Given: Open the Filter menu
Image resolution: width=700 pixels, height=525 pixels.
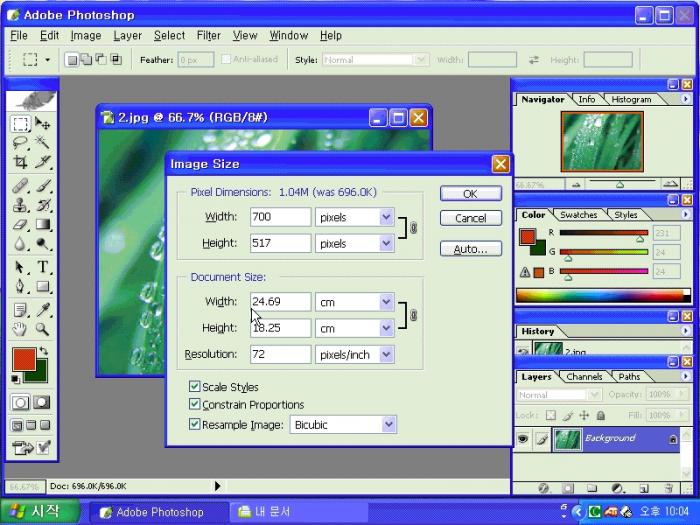Looking at the screenshot, I should pos(208,35).
